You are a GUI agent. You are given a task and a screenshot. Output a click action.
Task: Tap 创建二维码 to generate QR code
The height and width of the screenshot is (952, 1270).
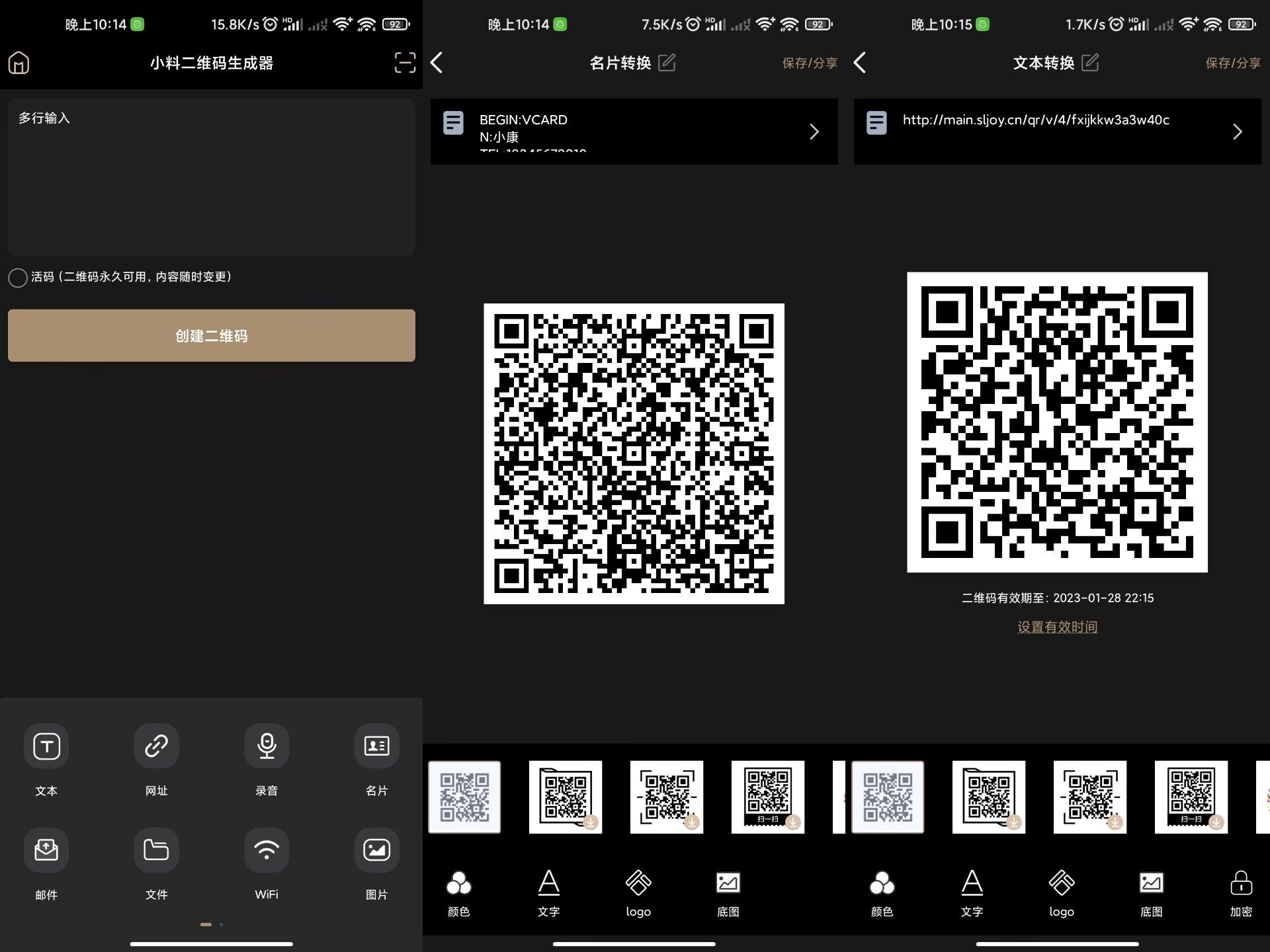[211, 335]
